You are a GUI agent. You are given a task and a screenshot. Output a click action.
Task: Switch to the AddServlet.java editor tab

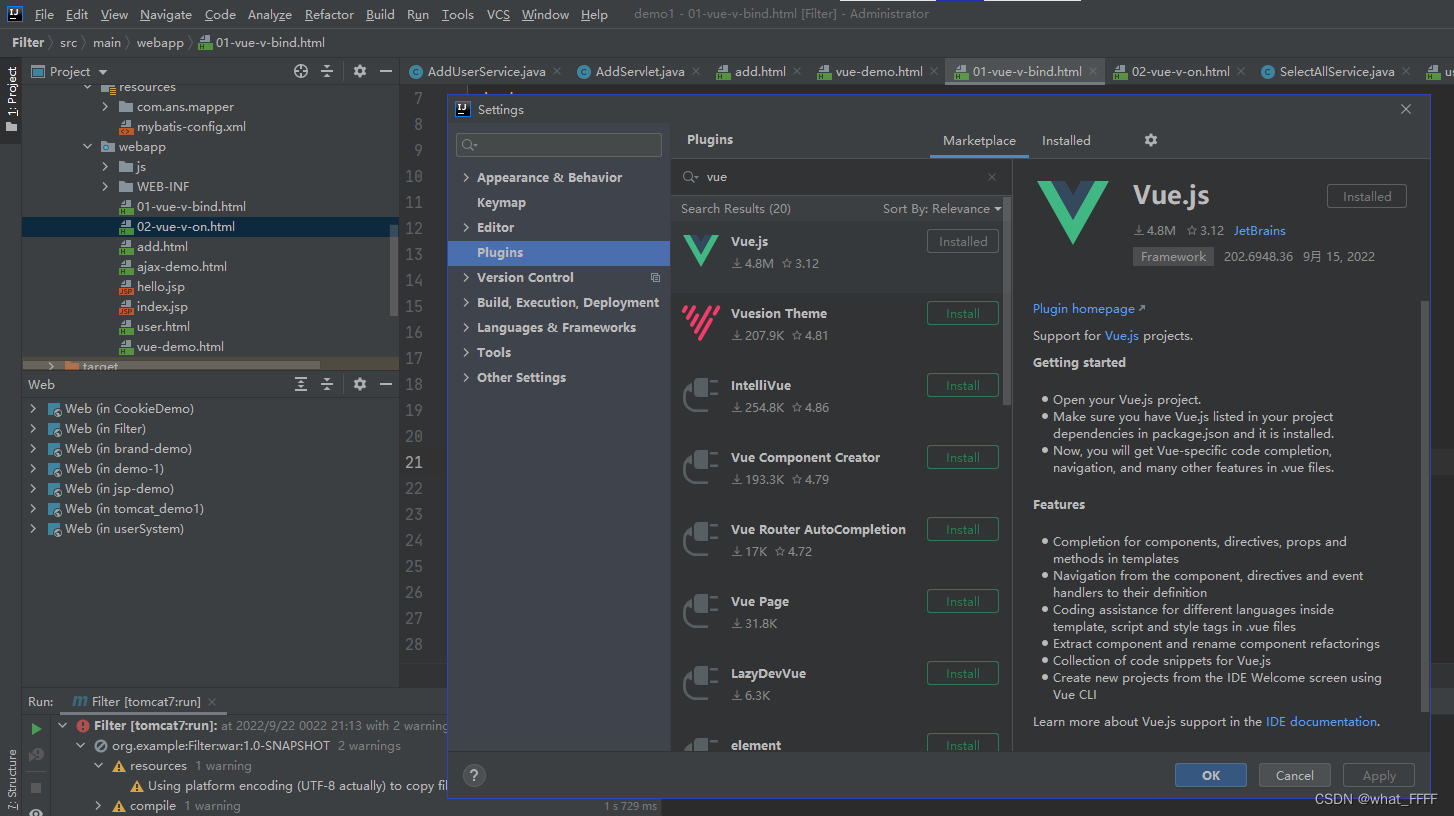[x=640, y=72]
